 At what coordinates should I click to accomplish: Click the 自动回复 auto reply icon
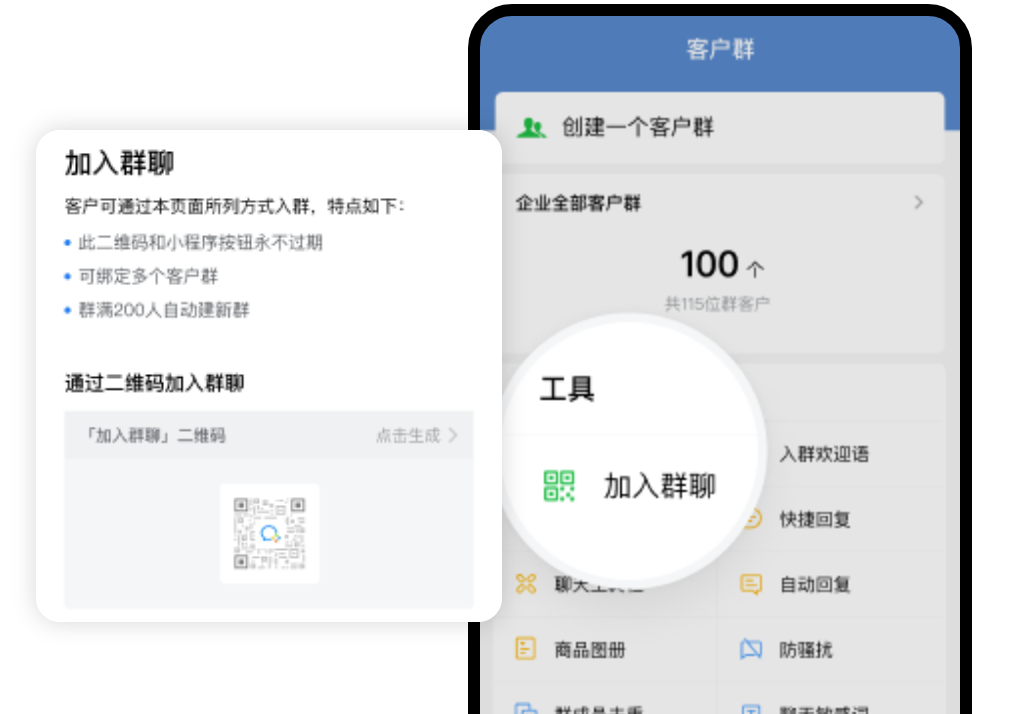click(752, 585)
